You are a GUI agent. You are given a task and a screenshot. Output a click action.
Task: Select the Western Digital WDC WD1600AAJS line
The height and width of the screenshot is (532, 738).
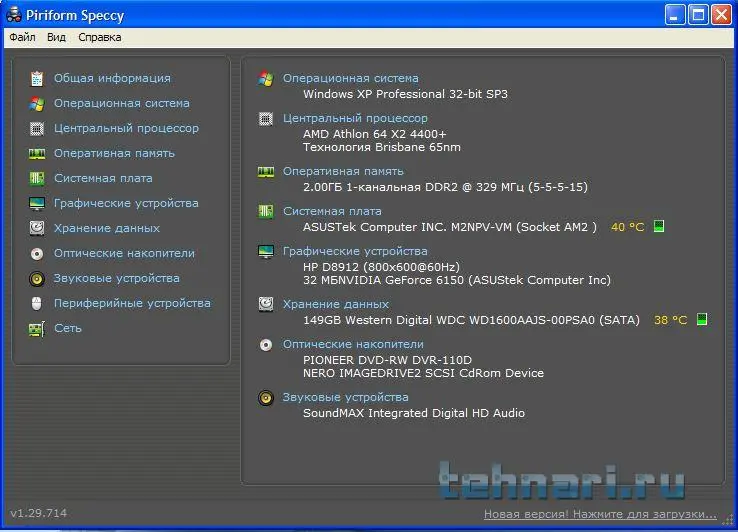click(x=471, y=321)
